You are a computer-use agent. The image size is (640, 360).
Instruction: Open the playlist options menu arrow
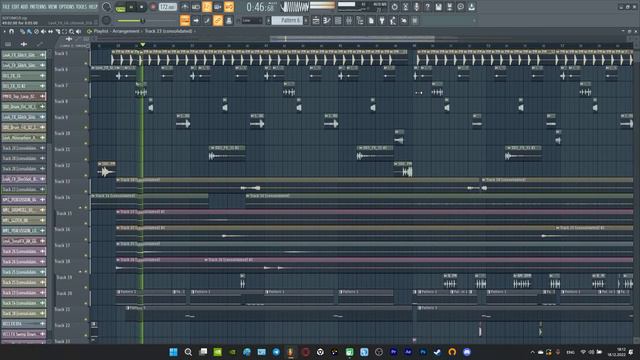tap(4, 31)
